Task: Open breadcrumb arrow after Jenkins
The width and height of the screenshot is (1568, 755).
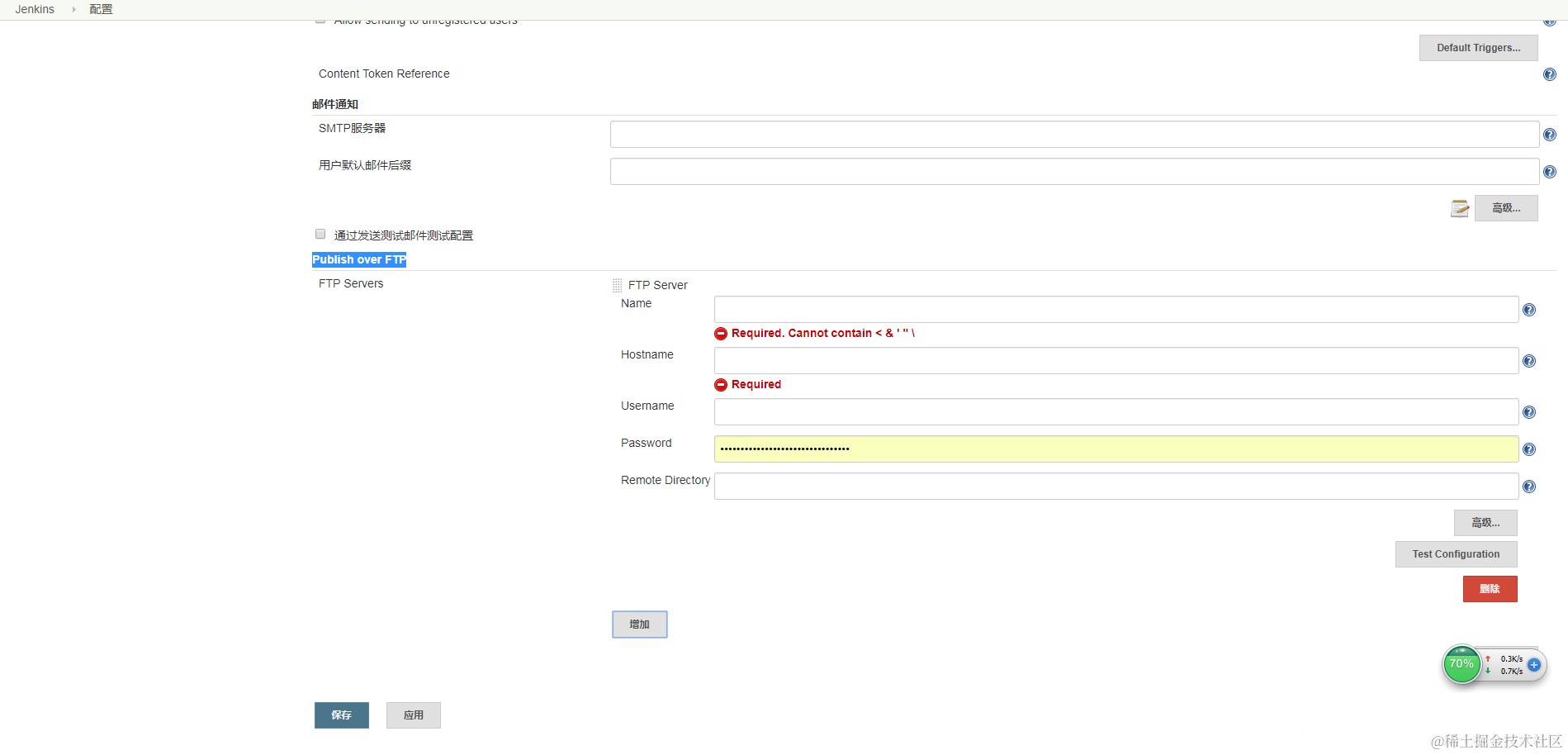Action: (x=73, y=10)
